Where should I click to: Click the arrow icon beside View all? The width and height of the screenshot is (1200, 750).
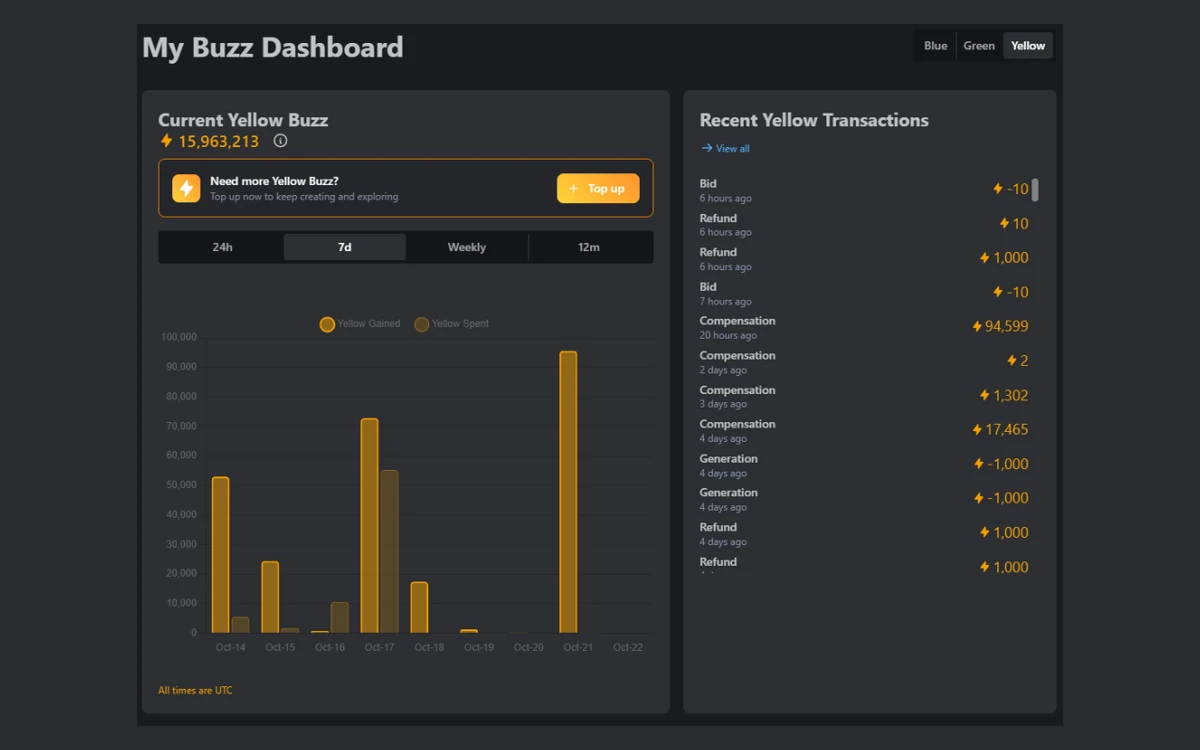tap(707, 148)
